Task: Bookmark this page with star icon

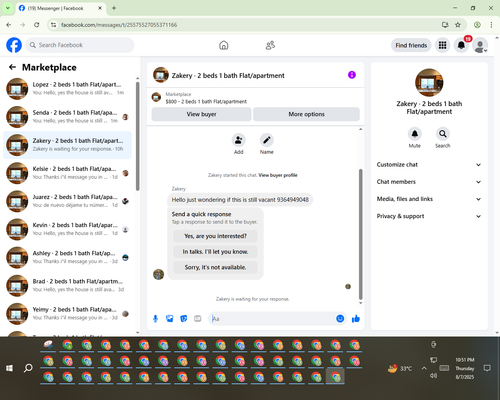Action: click(x=458, y=25)
